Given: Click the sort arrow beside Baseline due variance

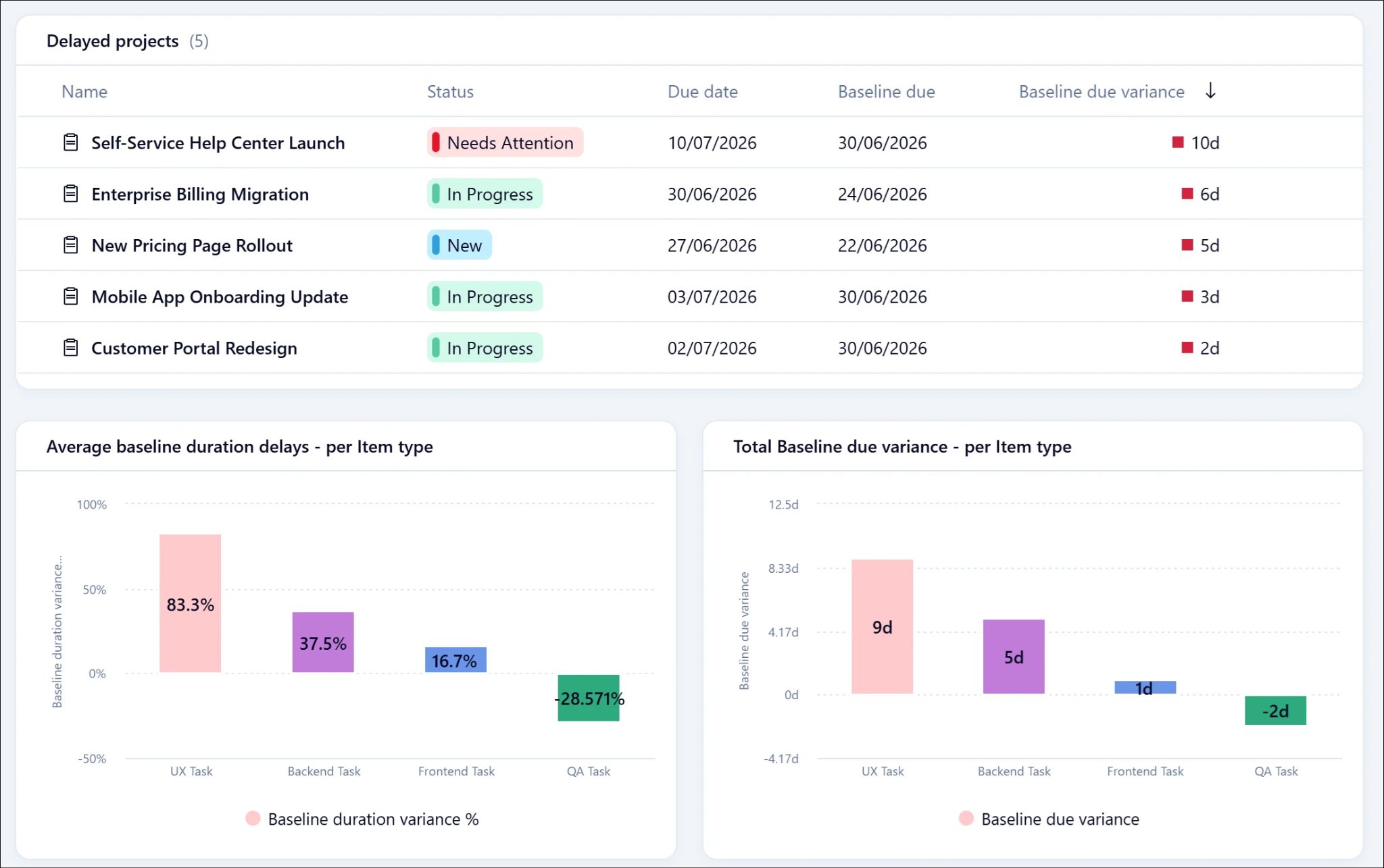Looking at the screenshot, I should 1210,91.
